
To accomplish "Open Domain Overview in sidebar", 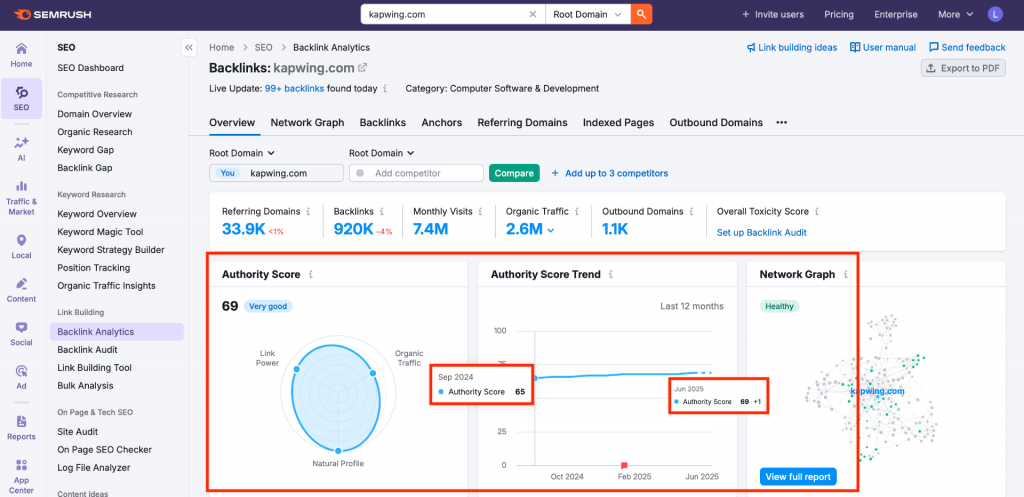I will [x=95, y=114].
